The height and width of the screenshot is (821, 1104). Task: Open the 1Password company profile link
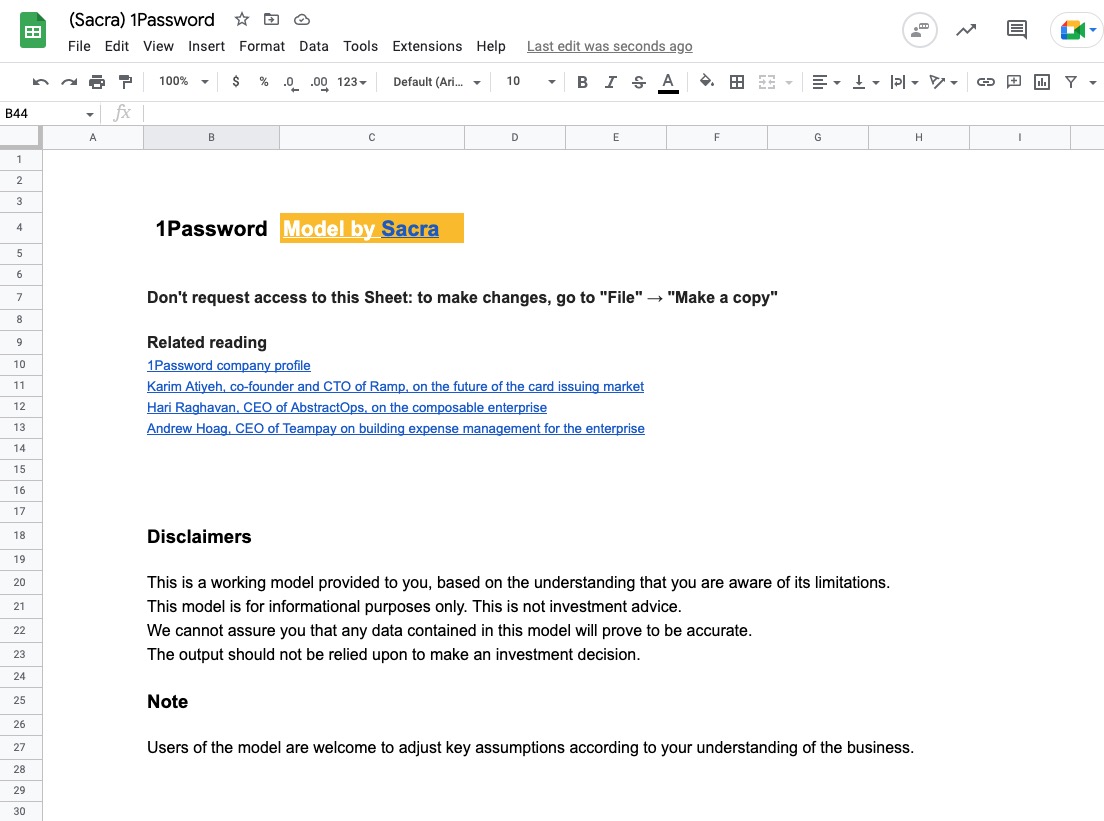[229, 365]
